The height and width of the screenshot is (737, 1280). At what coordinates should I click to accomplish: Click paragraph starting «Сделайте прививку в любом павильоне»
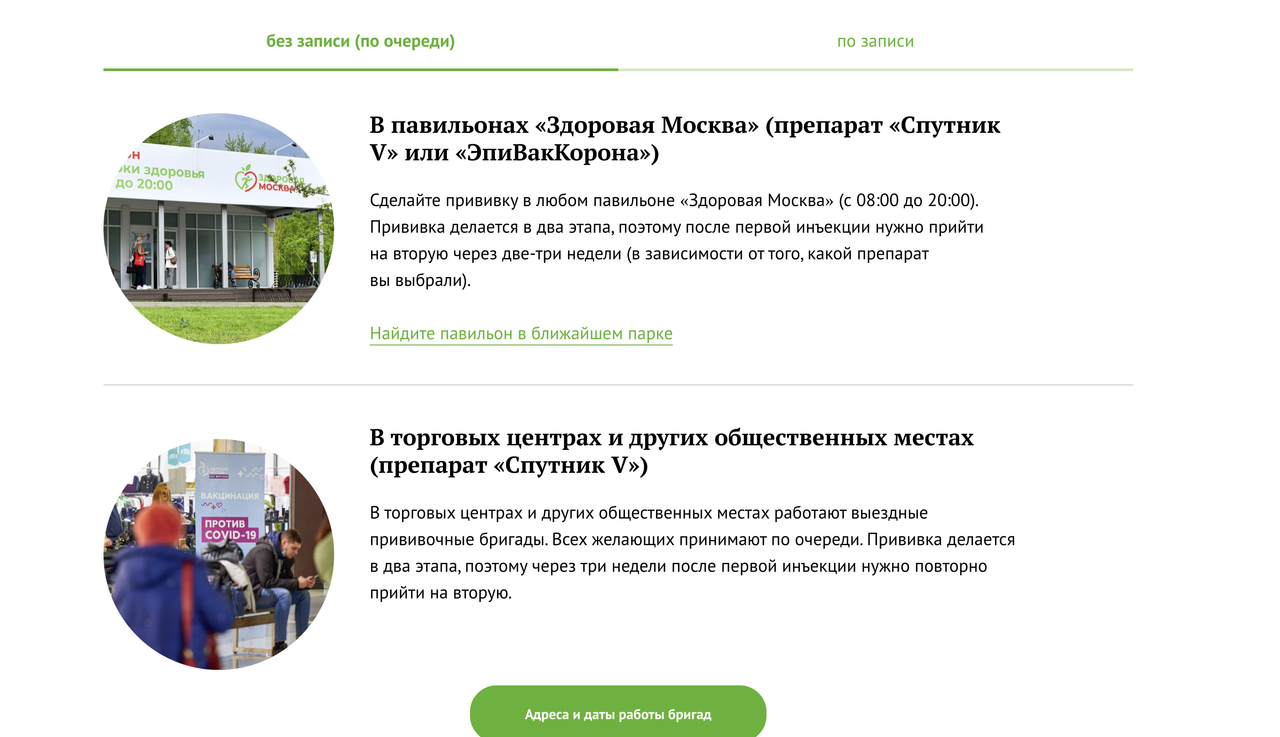(677, 240)
